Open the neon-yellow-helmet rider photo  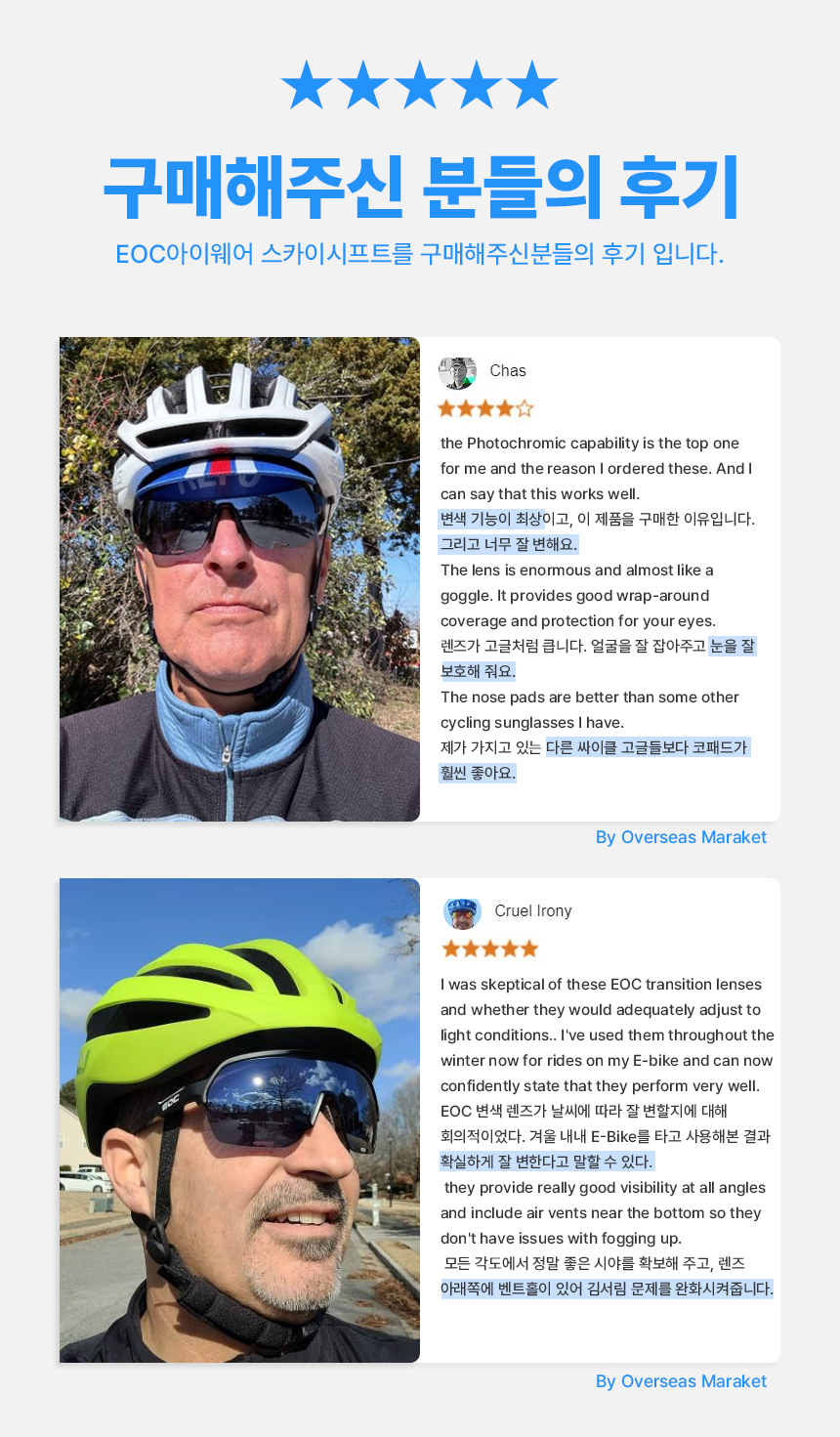click(x=239, y=1120)
